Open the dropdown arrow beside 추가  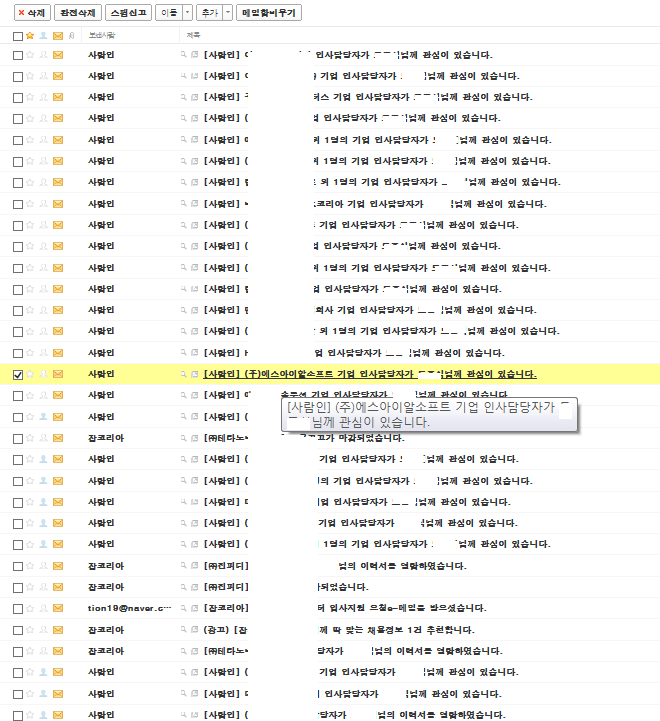pos(228,13)
